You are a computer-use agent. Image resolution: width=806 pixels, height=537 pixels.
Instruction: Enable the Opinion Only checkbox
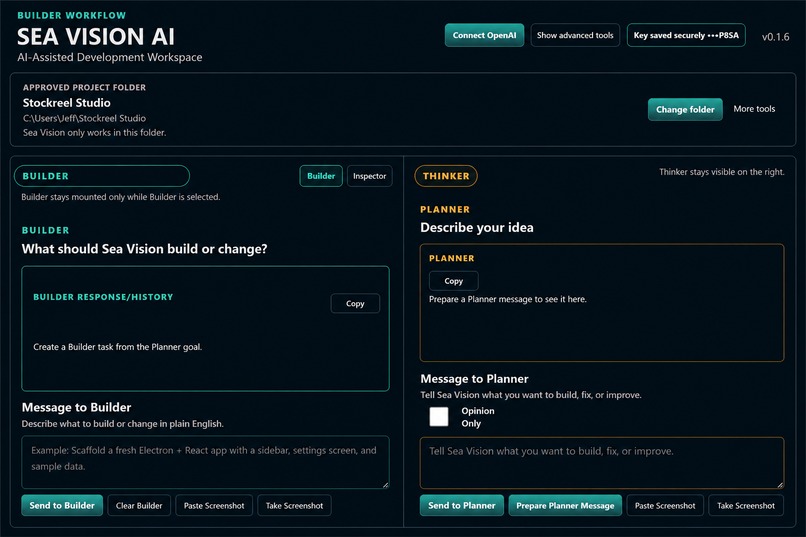pos(438,417)
